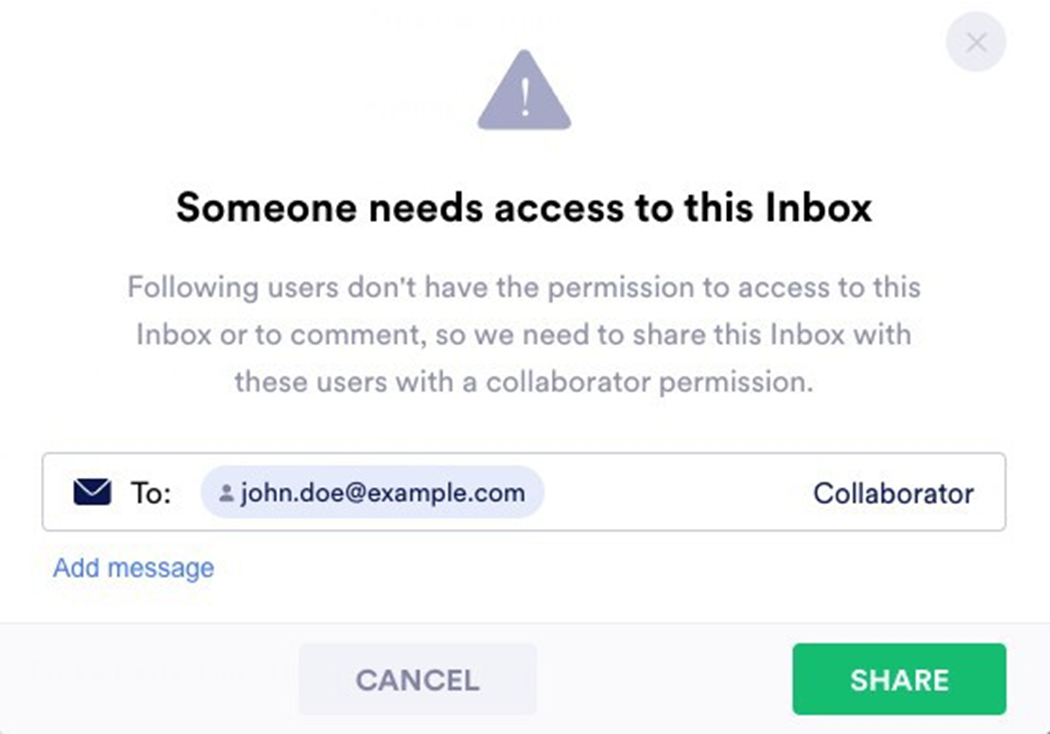
Task: Click the blank area right of Add message
Action: pyautogui.click(x=600, y=568)
